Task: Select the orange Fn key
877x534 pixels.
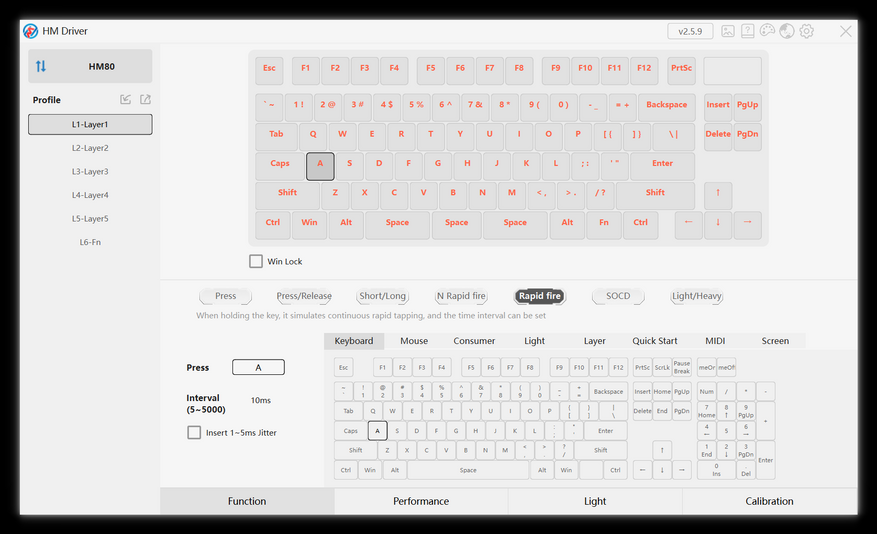Action: 603,225
